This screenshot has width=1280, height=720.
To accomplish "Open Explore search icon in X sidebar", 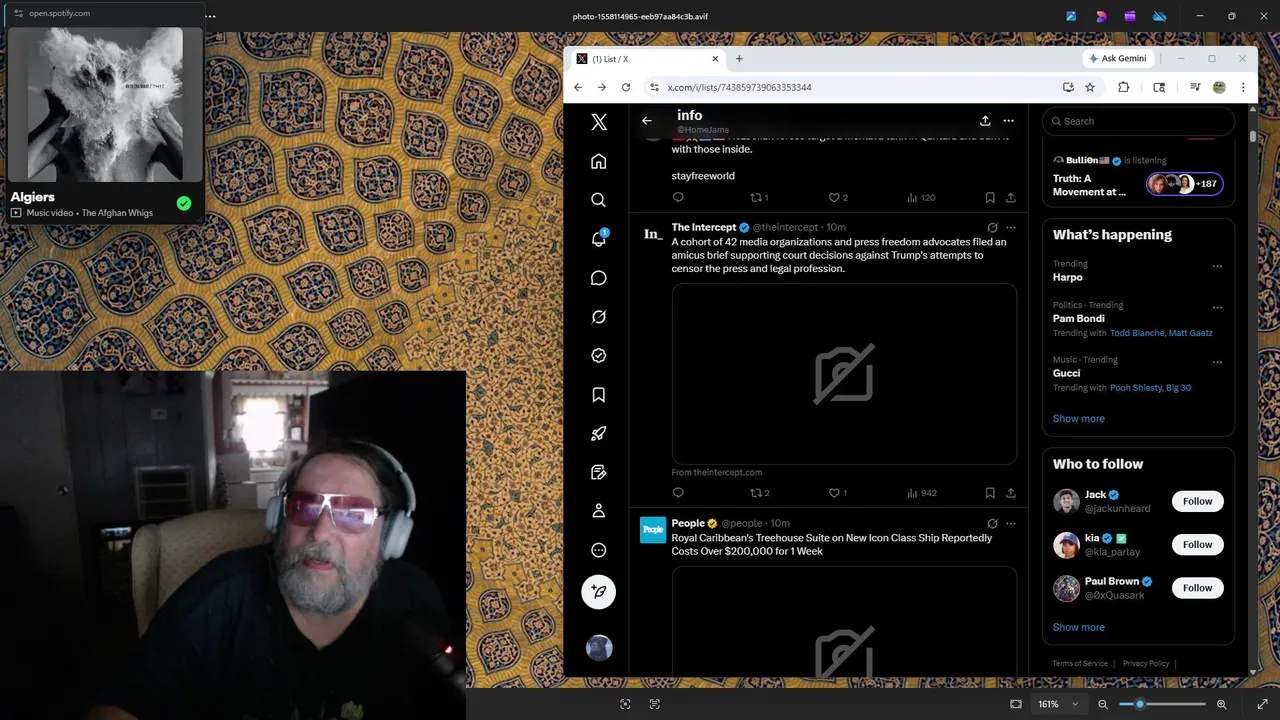I will [599, 200].
